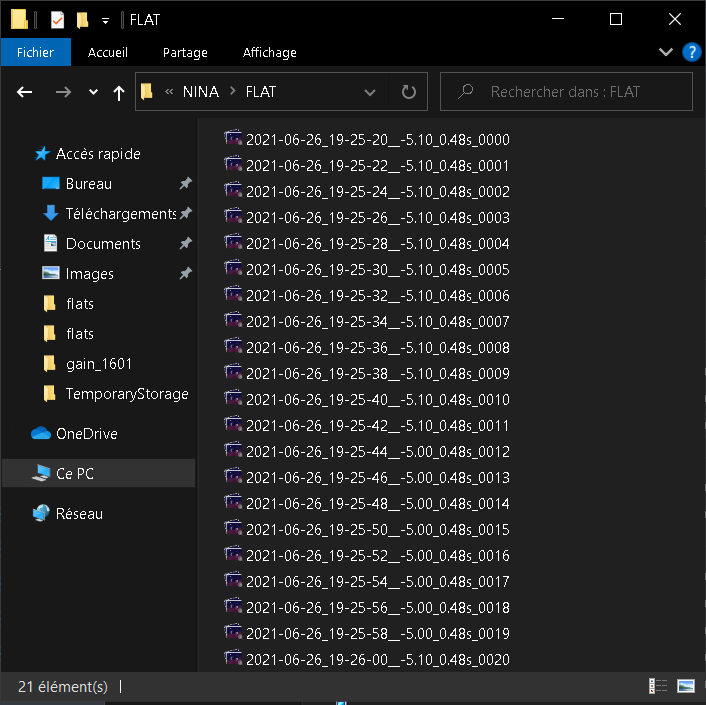Click the Up one level arrow
Screen dimensions: 706x705
(x=119, y=92)
